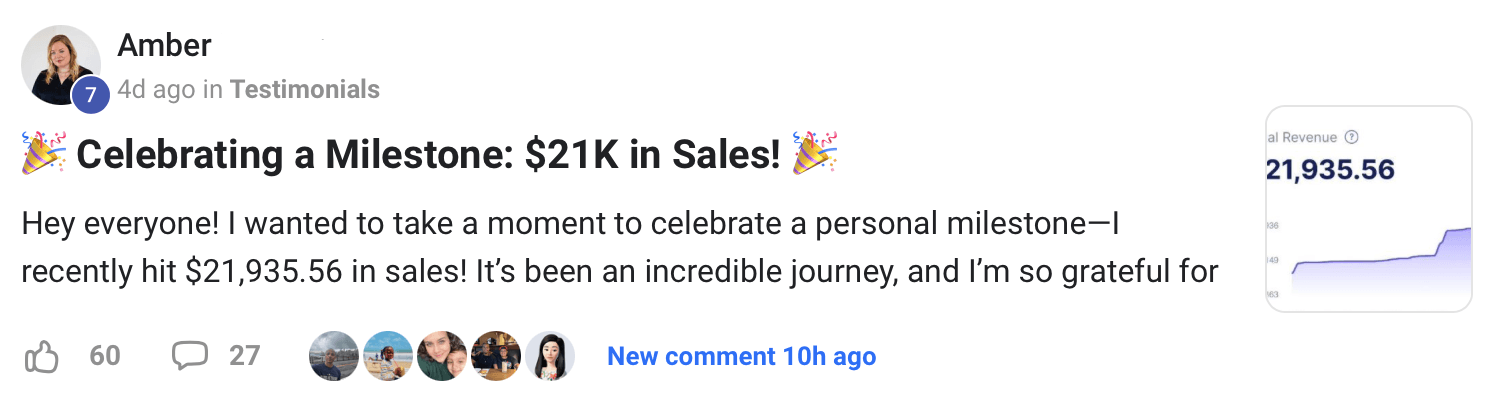Click the party popper emoji after the title
1500x409 pixels.
pos(814,154)
